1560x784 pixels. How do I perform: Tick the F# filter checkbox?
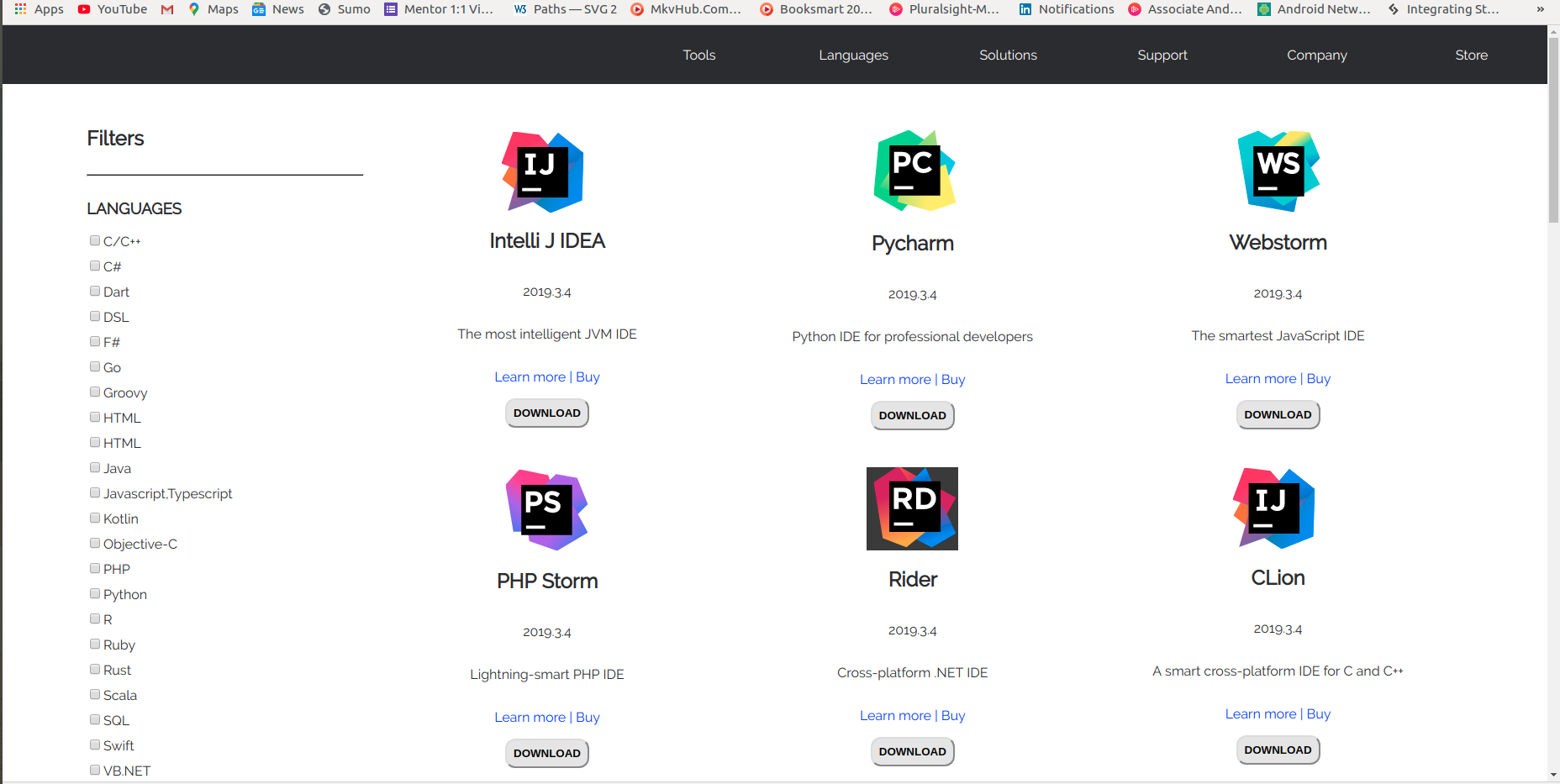(95, 341)
